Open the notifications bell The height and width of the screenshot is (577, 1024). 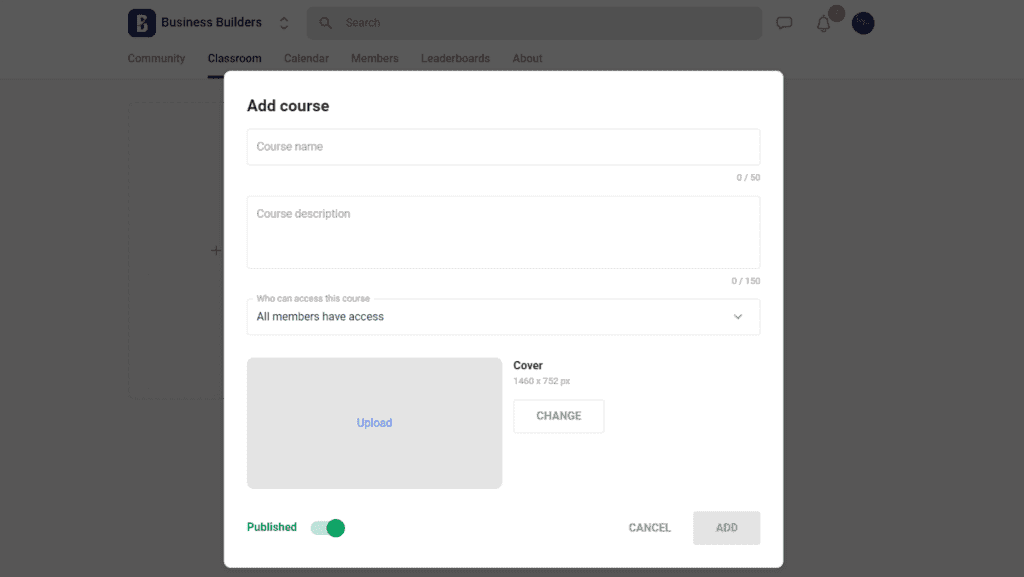point(822,22)
